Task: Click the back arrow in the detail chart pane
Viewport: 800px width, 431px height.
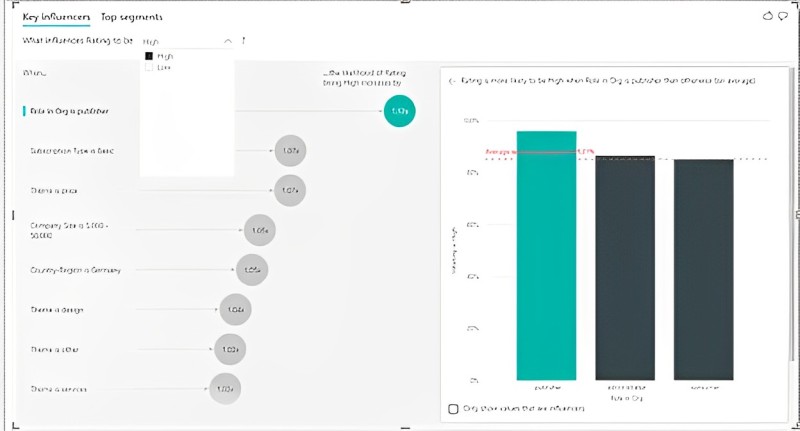Action: pos(452,81)
